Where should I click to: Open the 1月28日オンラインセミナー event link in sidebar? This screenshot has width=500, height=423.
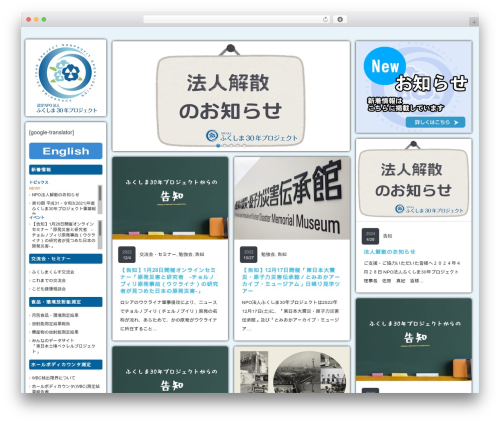63,235
